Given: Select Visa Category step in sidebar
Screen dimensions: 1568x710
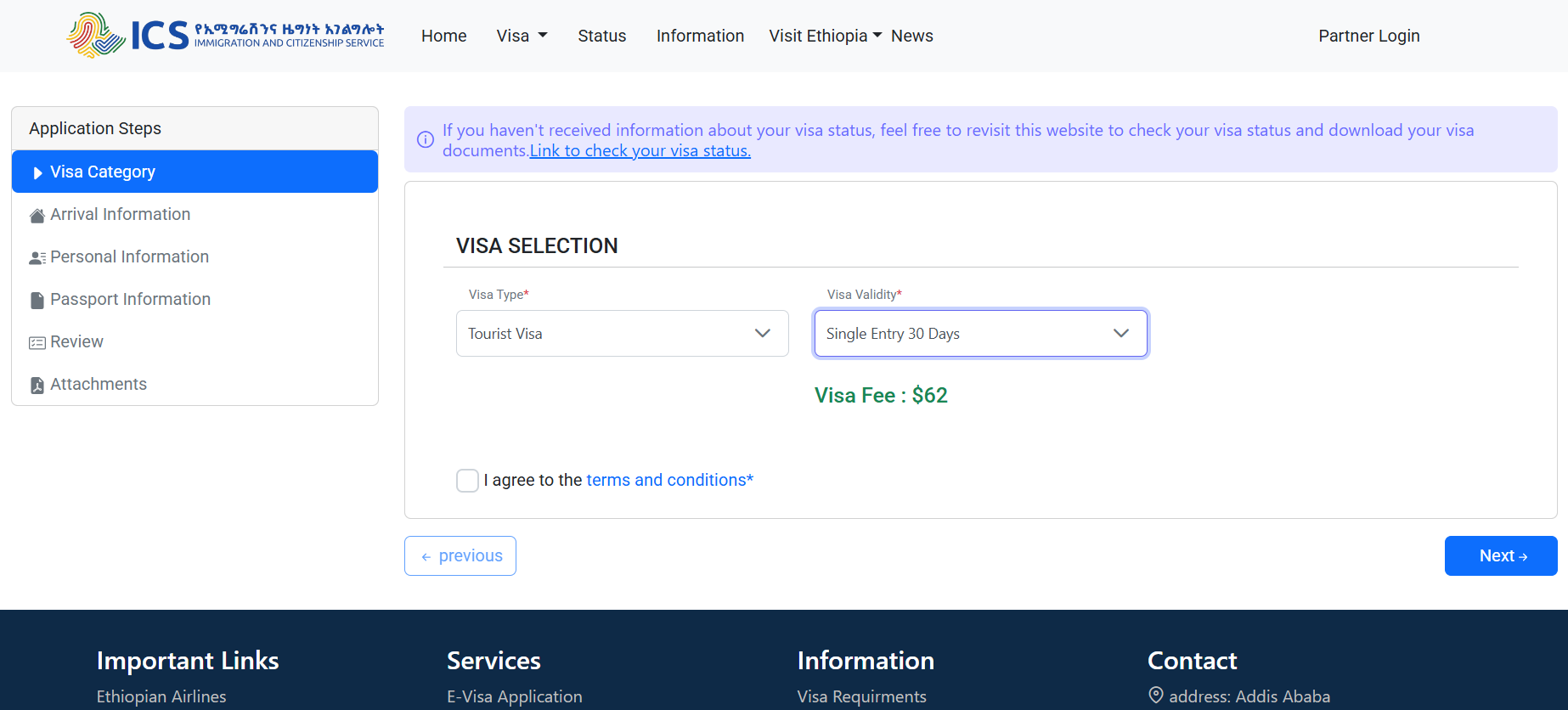Looking at the screenshot, I should 195,172.
